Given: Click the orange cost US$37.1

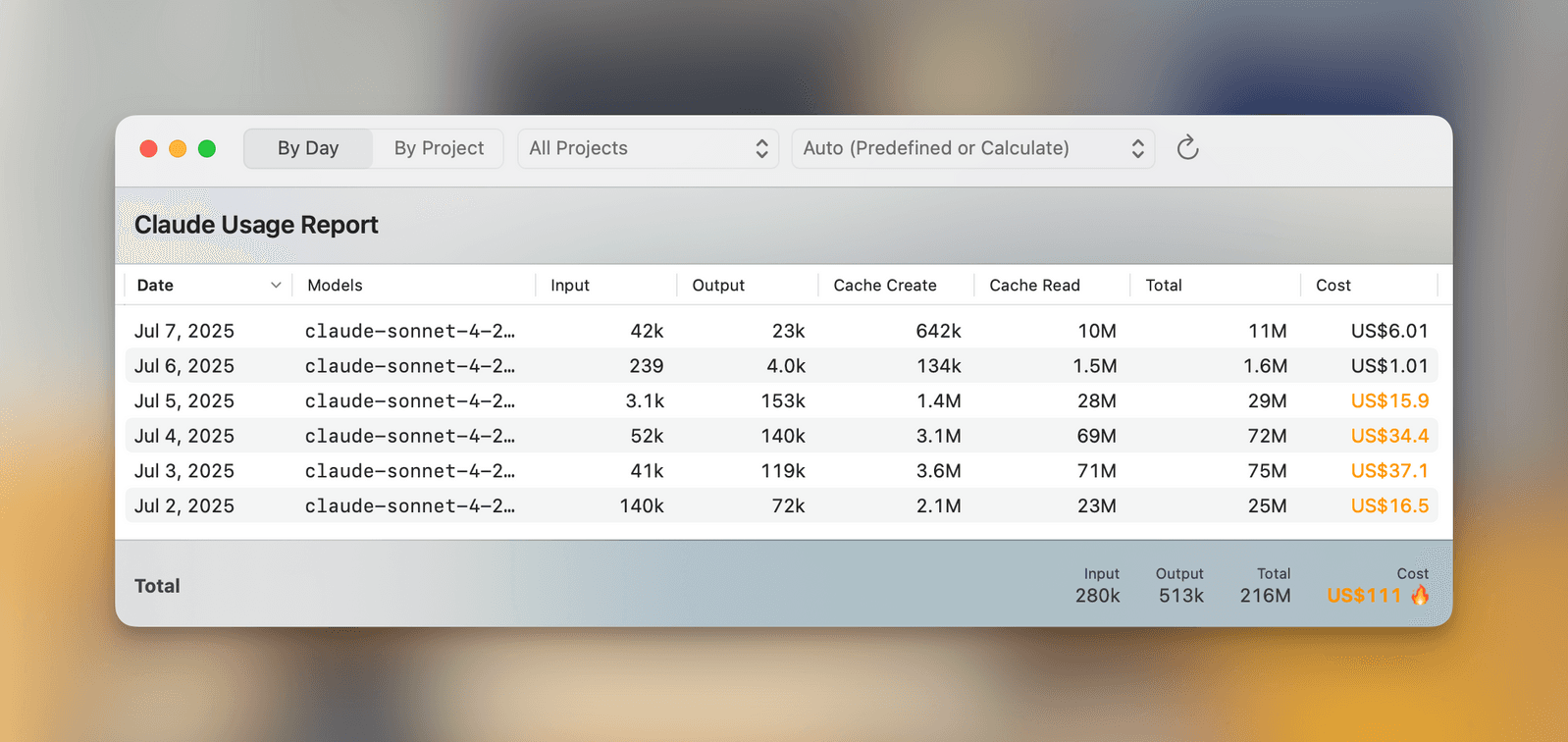Looking at the screenshot, I should coord(1389,471).
